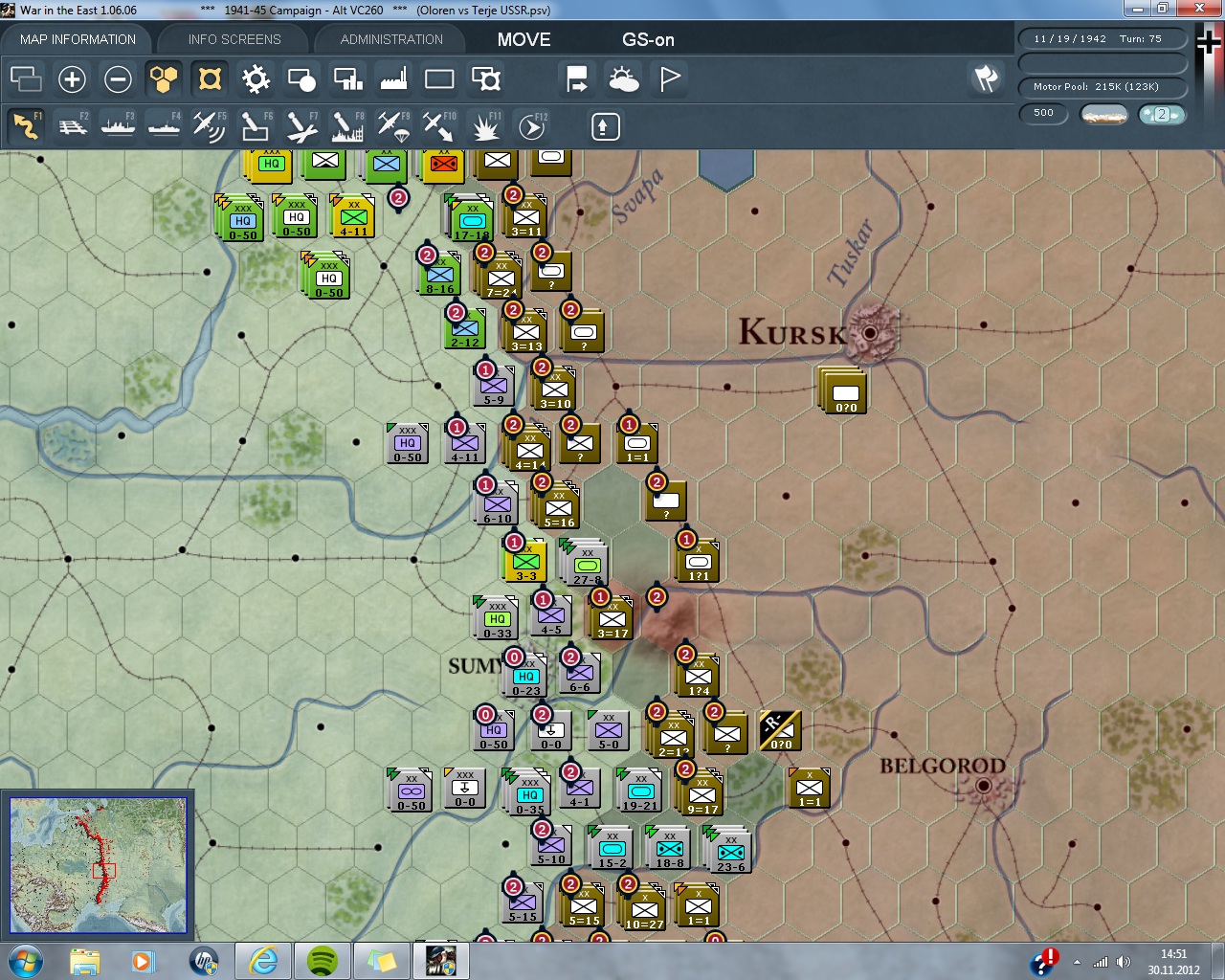The image size is (1225, 980).
Task: Click the pennant flag icon
Action: 670,78
